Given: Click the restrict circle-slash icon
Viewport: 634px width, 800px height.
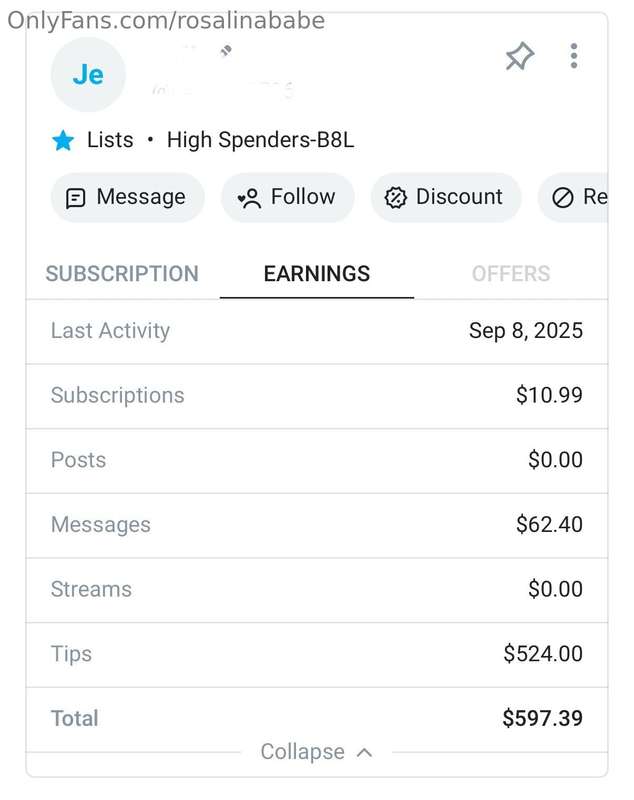Looking at the screenshot, I should coord(563,197).
